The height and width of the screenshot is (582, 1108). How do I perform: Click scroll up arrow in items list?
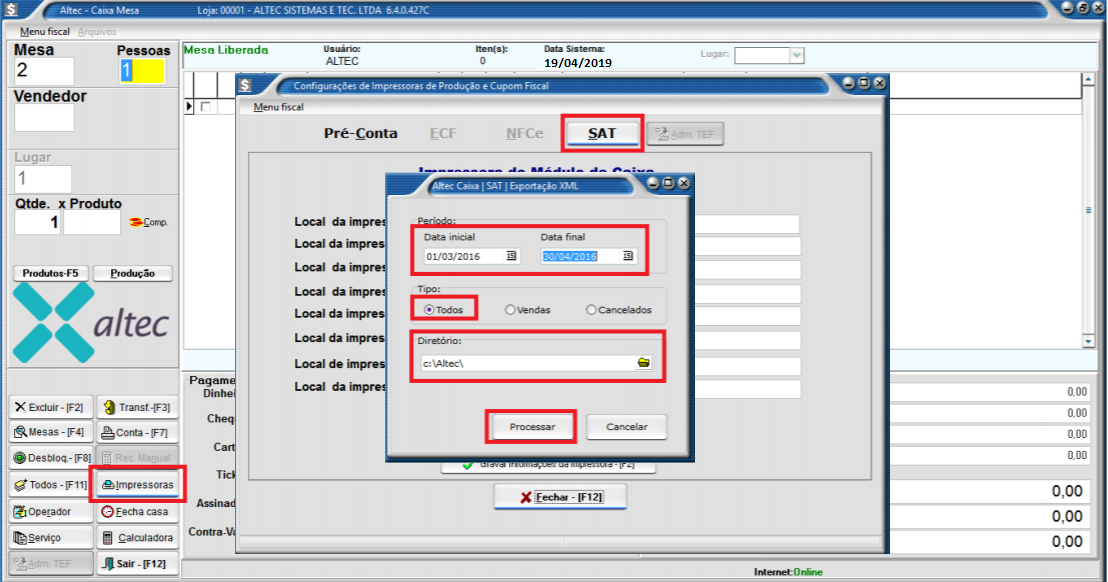[1088, 80]
